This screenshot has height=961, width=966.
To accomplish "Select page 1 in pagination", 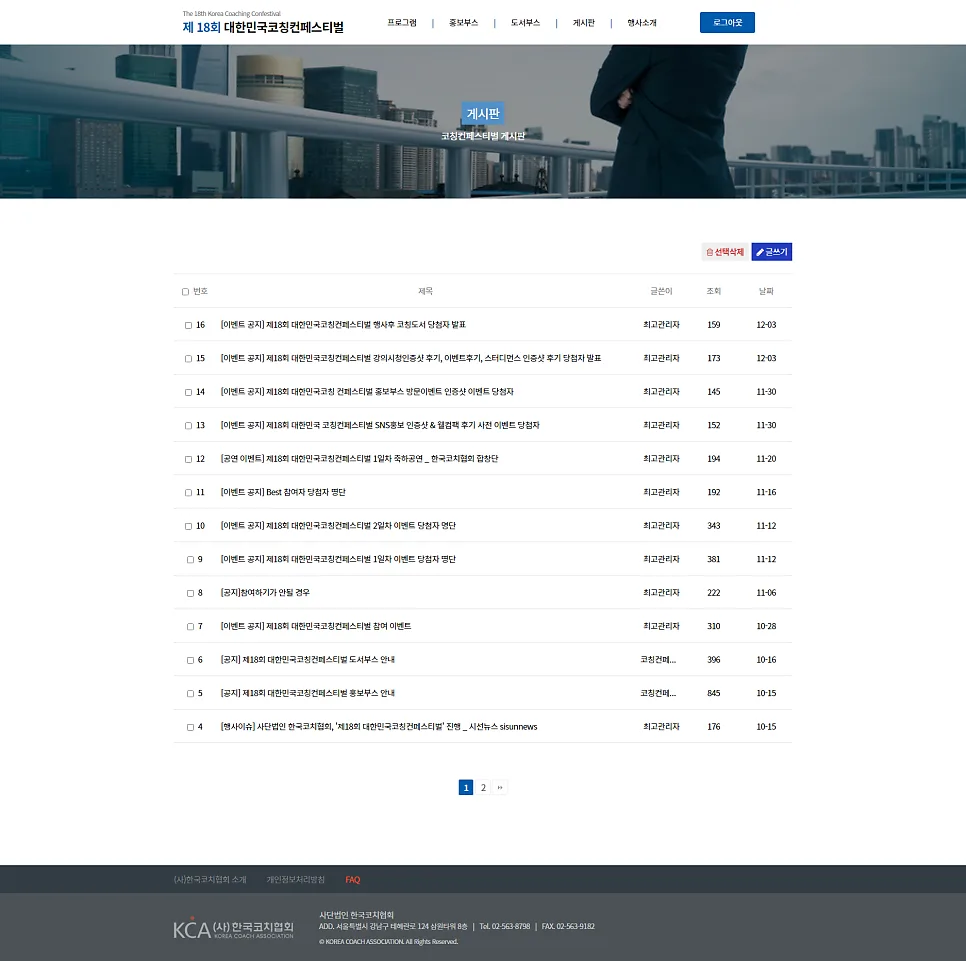I will tap(466, 787).
